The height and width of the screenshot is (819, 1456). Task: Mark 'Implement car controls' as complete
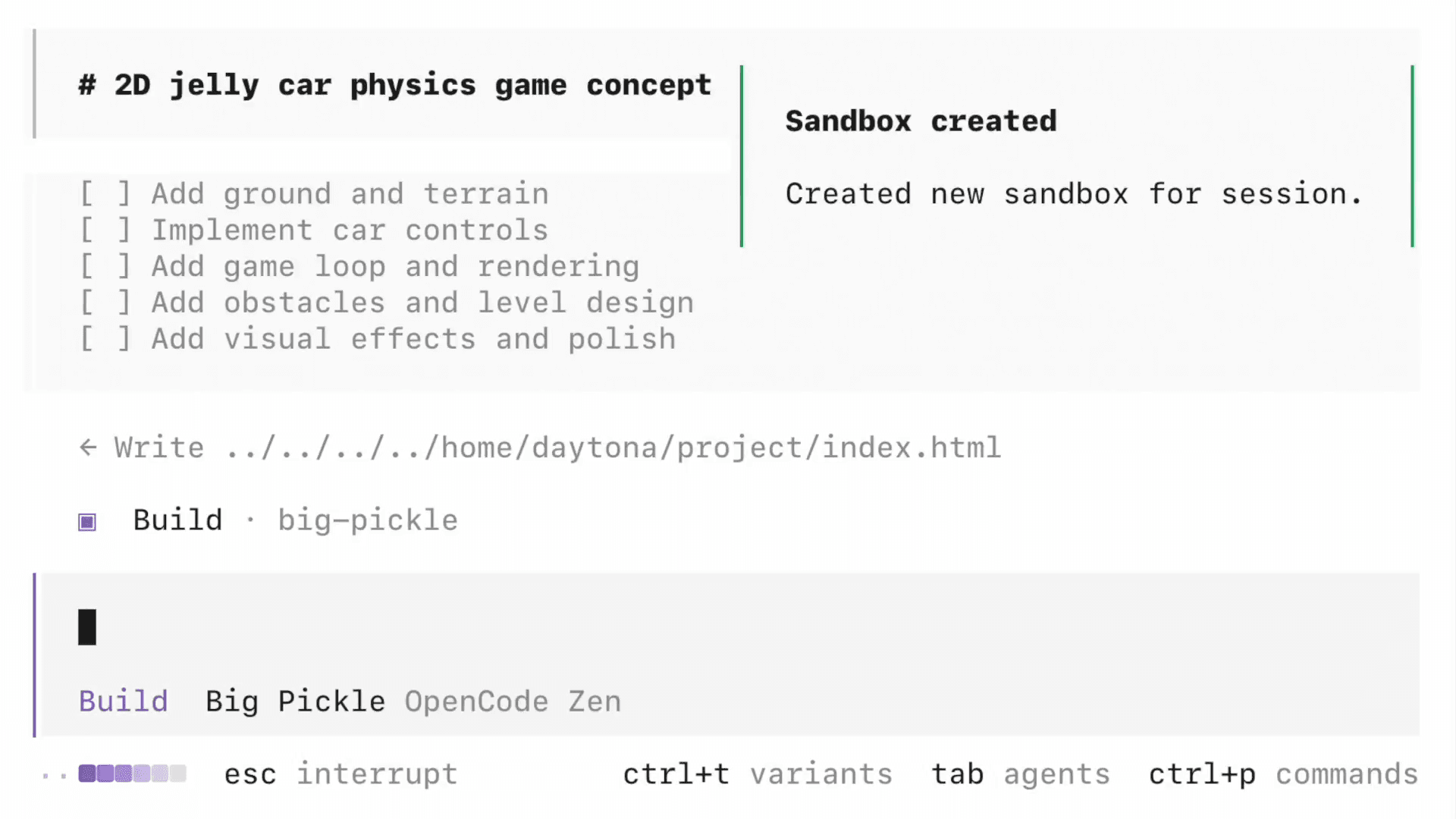pos(105,230)
